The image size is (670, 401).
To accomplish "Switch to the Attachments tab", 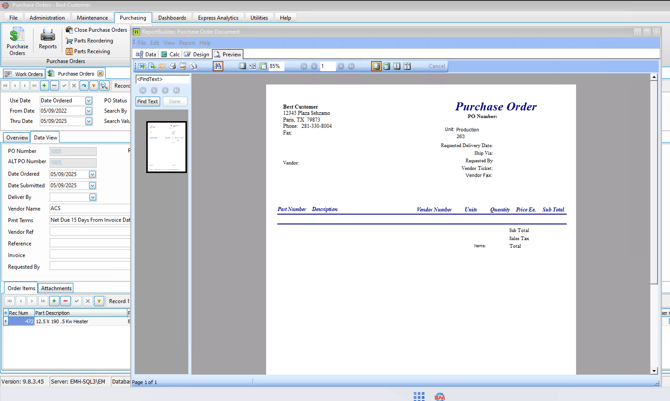I will tap(56, 288).
